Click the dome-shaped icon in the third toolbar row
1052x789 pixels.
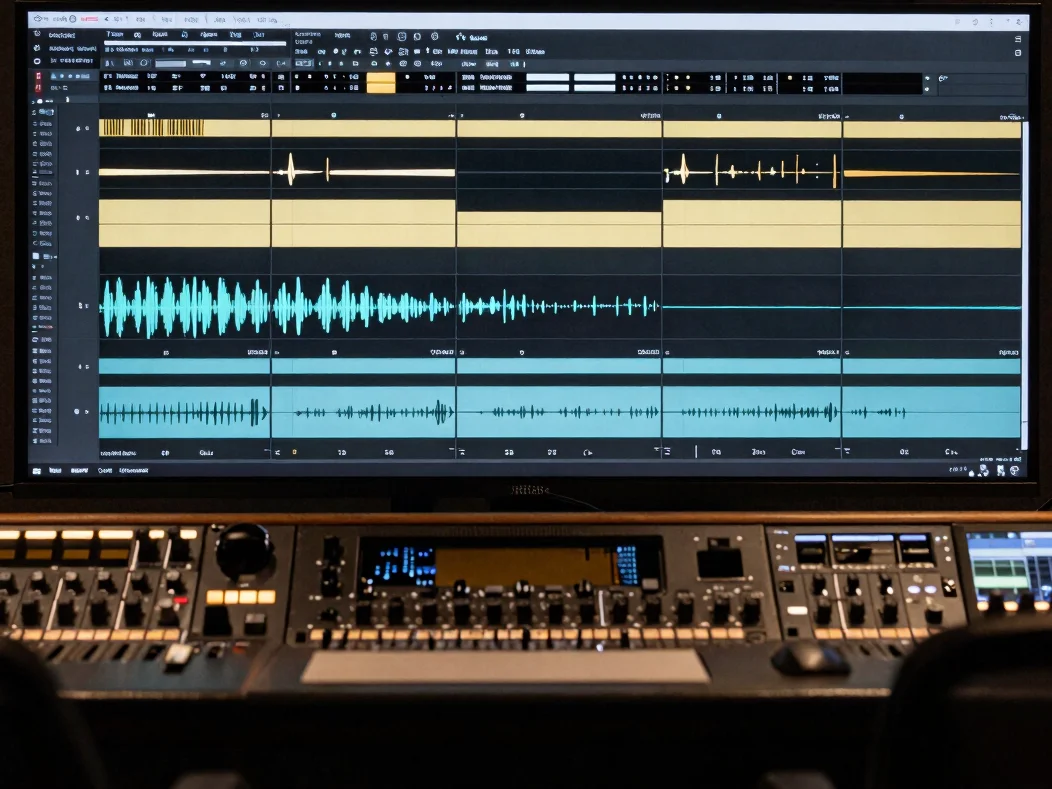[374, 64]
